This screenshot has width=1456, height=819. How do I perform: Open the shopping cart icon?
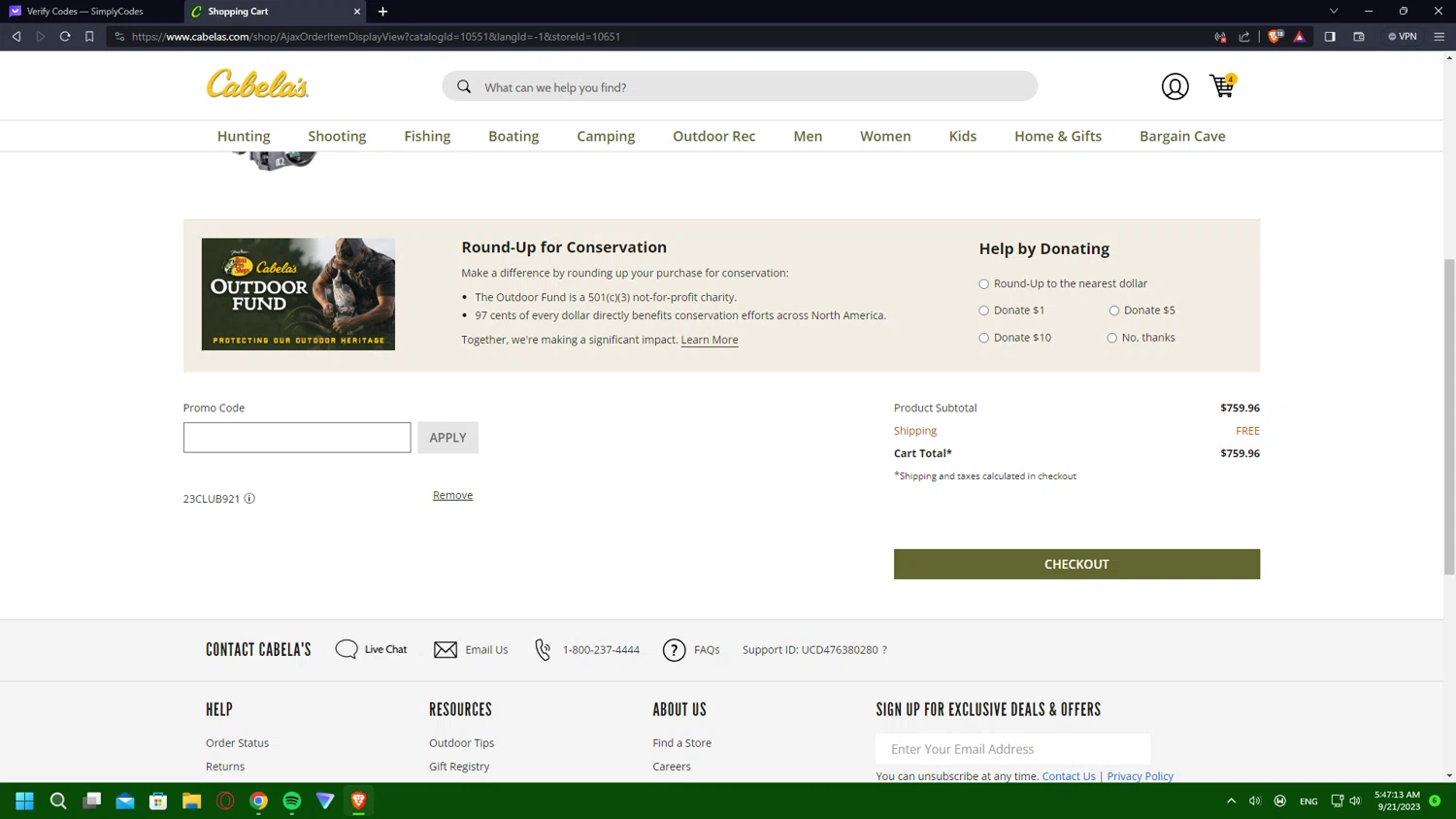1222,85
